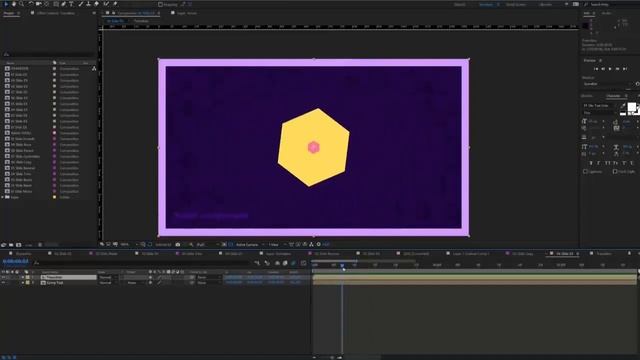The image size is (640, 360).
Task: Switch to the Effect Controls panel tab
Action: [x=56, y=13]
